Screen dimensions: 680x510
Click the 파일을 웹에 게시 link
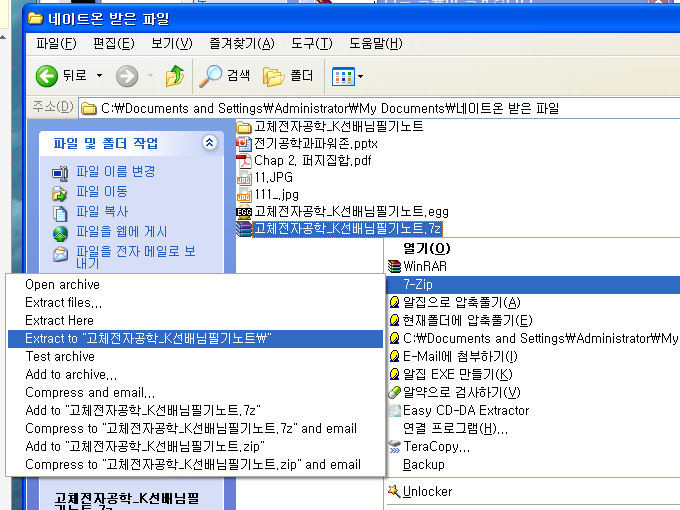click(121, 231)
